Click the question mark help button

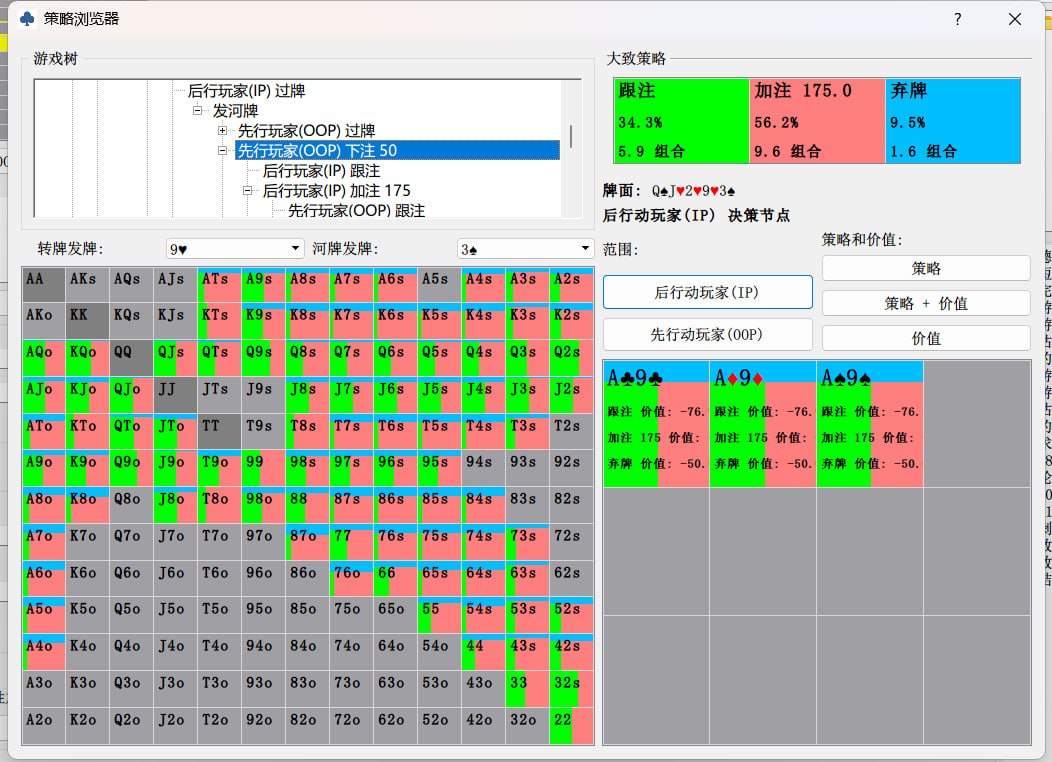[x=957, y=19]
